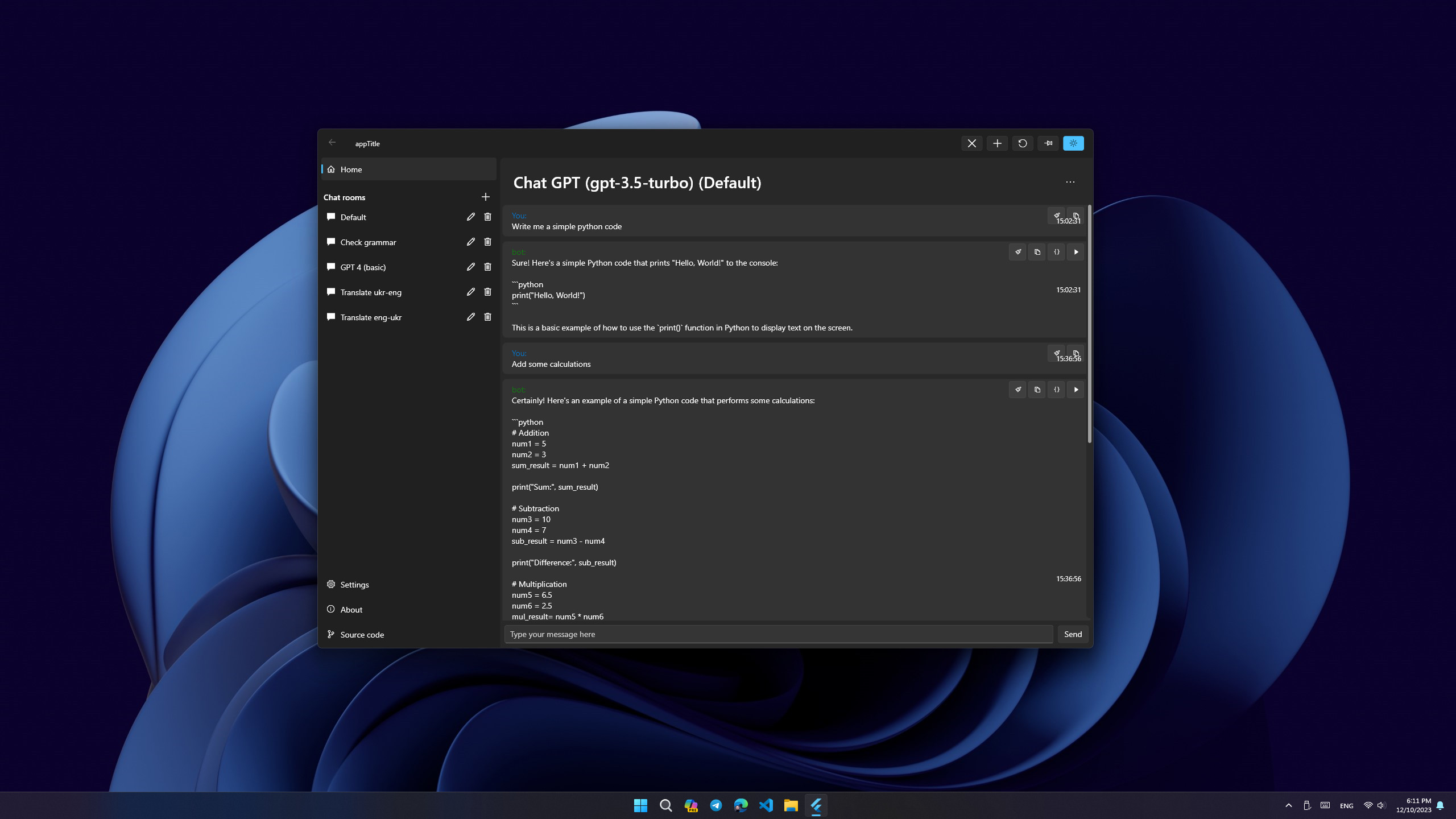This screenshot has height=819, width=1456.
Task: Run the 'Hello, World!' reply with the play button
Action: (1076, 252)
